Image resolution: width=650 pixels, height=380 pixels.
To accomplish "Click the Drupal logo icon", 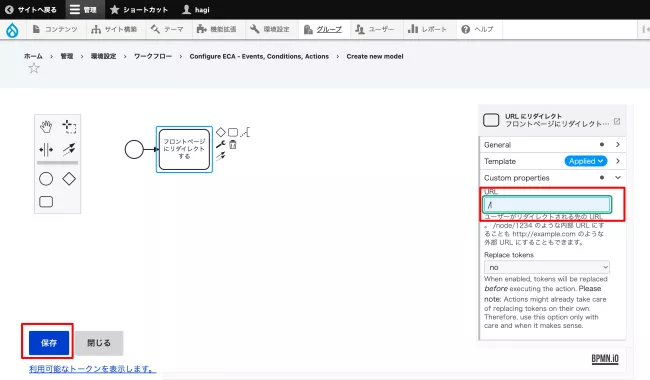I will (12, 30).
